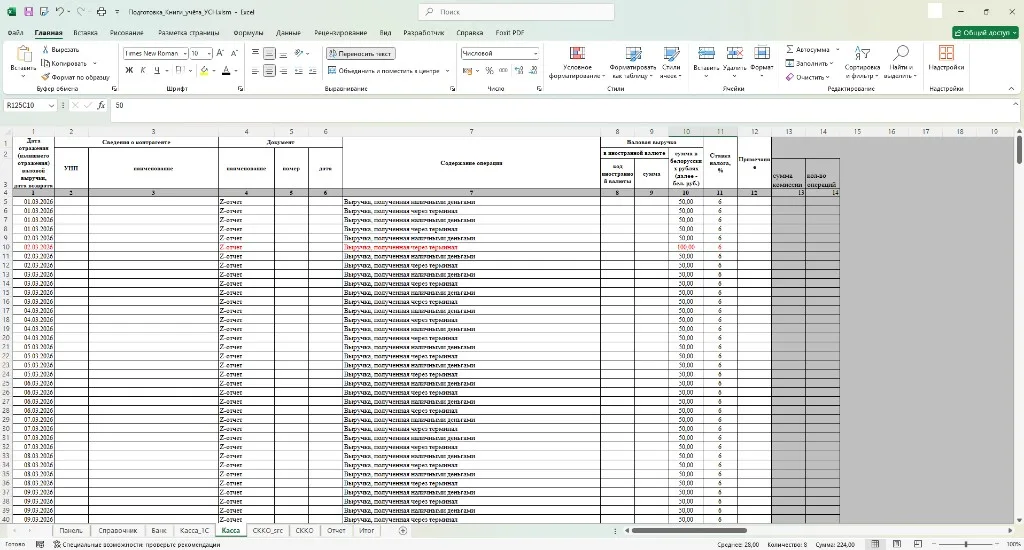Decrease decimal places
Viewport: 1024px width, 550px height.
pyautogui.click(x=534, y=71)
